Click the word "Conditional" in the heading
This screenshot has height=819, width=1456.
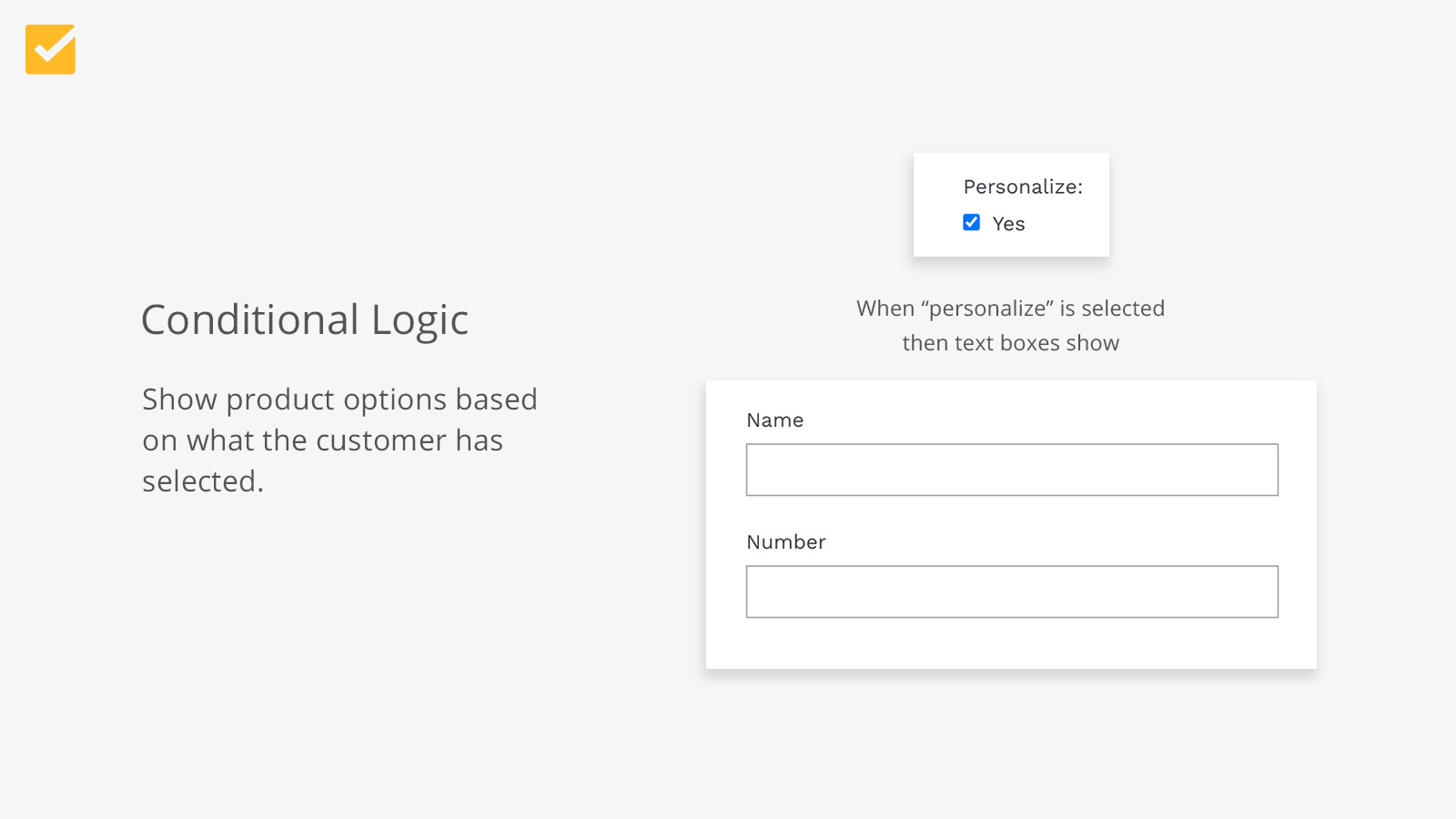(250, 320)
